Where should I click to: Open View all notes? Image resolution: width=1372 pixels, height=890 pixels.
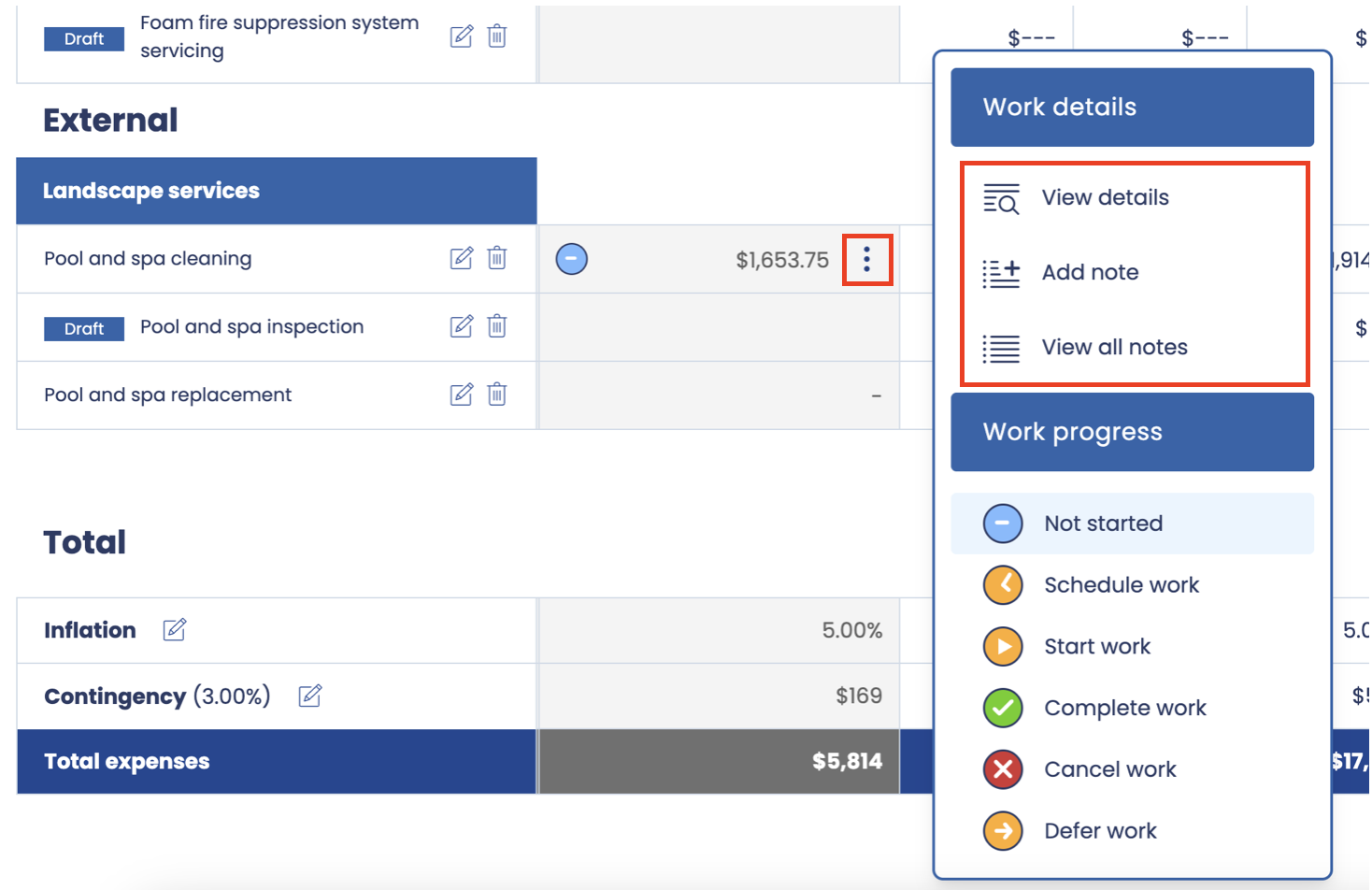pos(1113,348)
